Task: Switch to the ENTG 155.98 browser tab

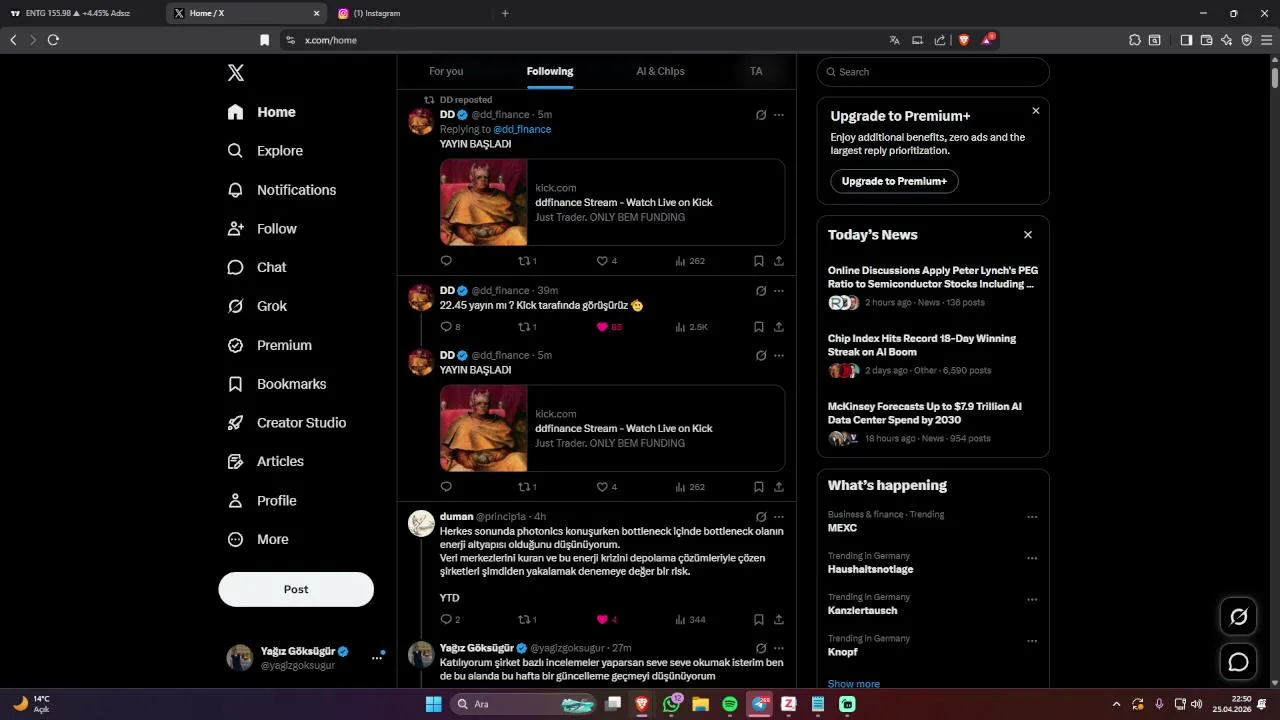Action: pos(80,14)
